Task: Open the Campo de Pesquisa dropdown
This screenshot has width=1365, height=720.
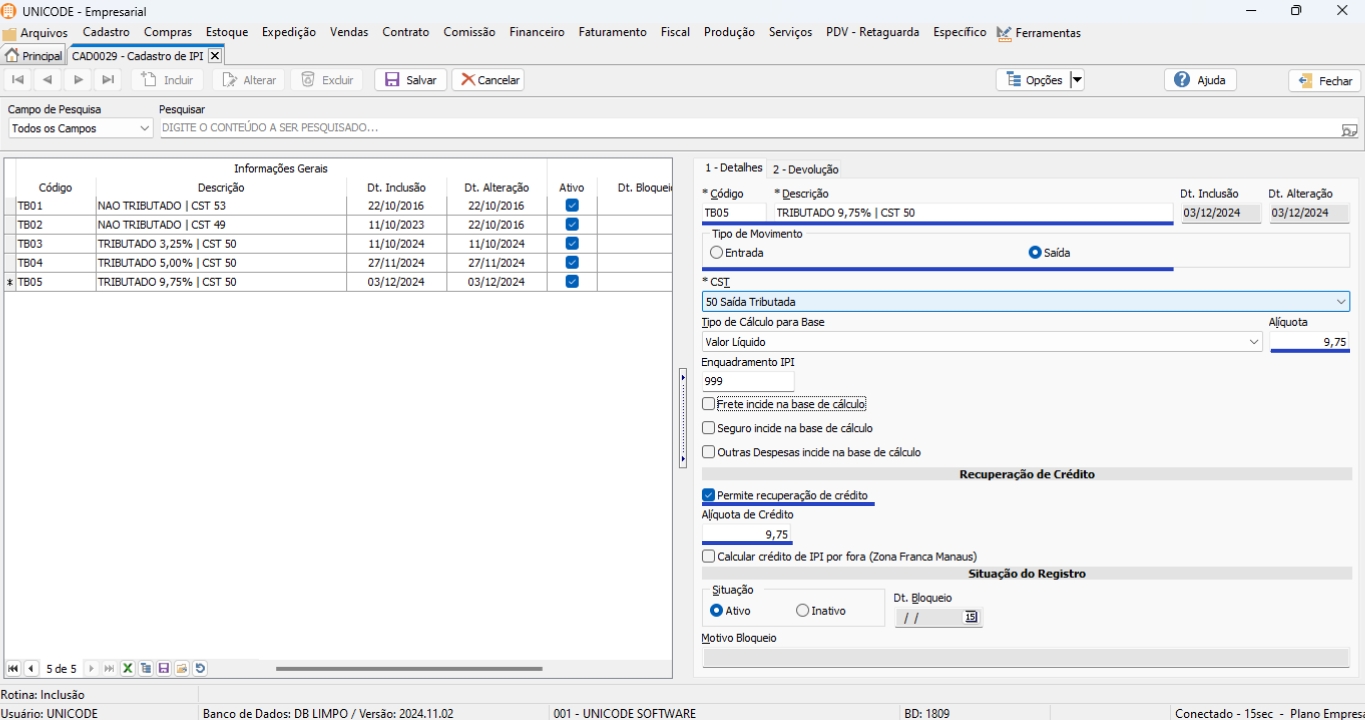Action: (144, 129)
